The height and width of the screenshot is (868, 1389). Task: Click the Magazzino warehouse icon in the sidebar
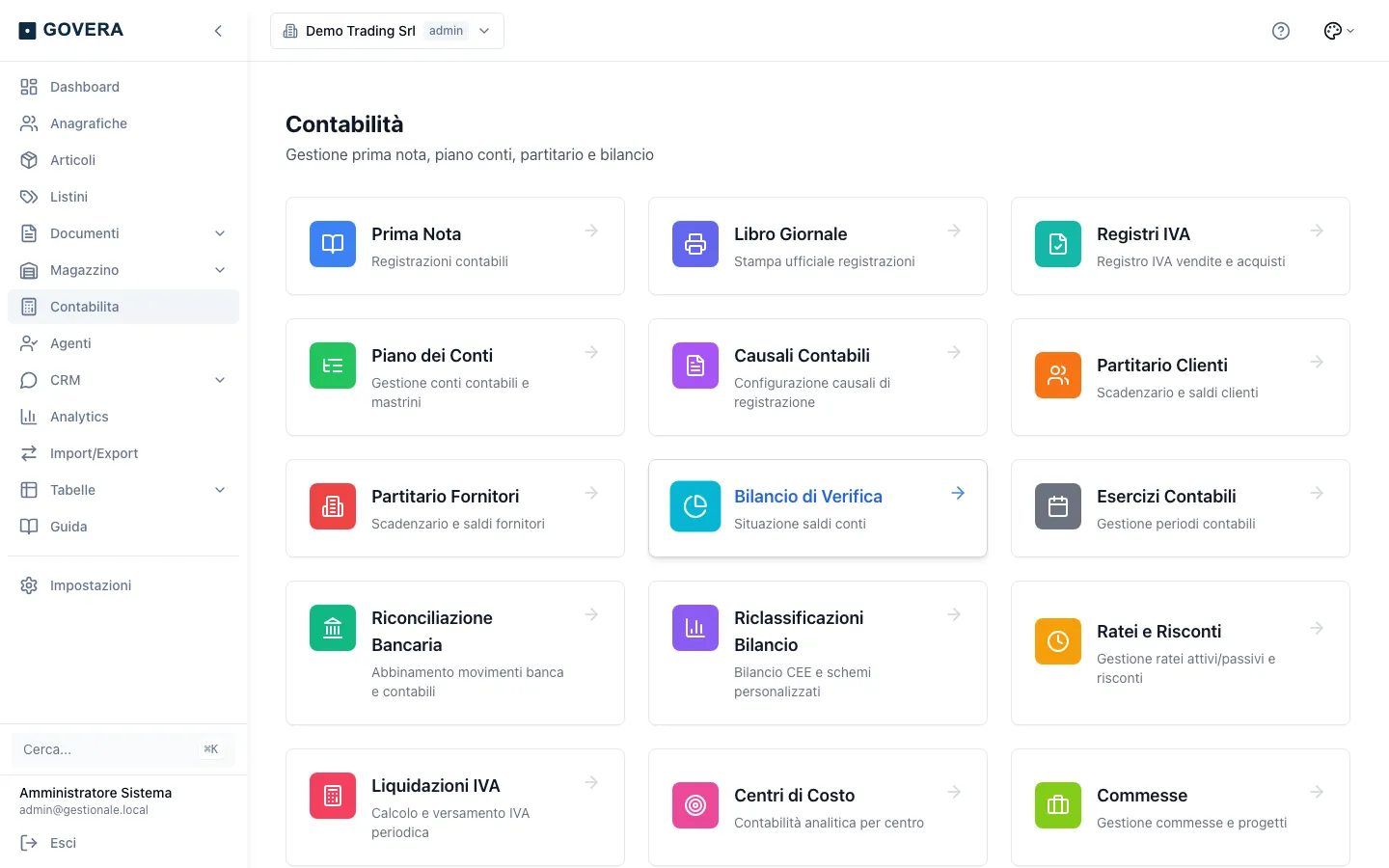click(x=29, y=270)
